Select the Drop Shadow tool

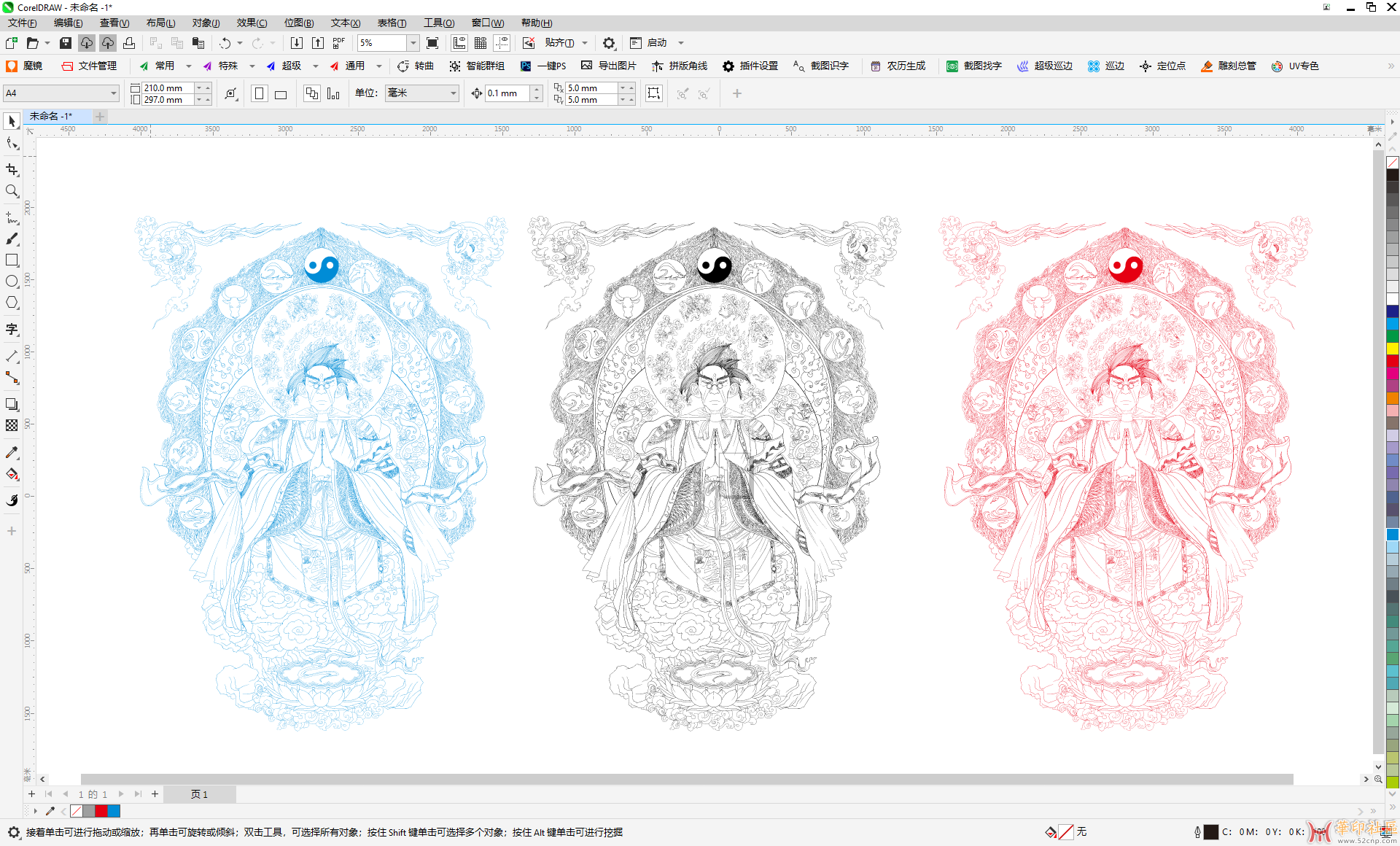[12, 404]
